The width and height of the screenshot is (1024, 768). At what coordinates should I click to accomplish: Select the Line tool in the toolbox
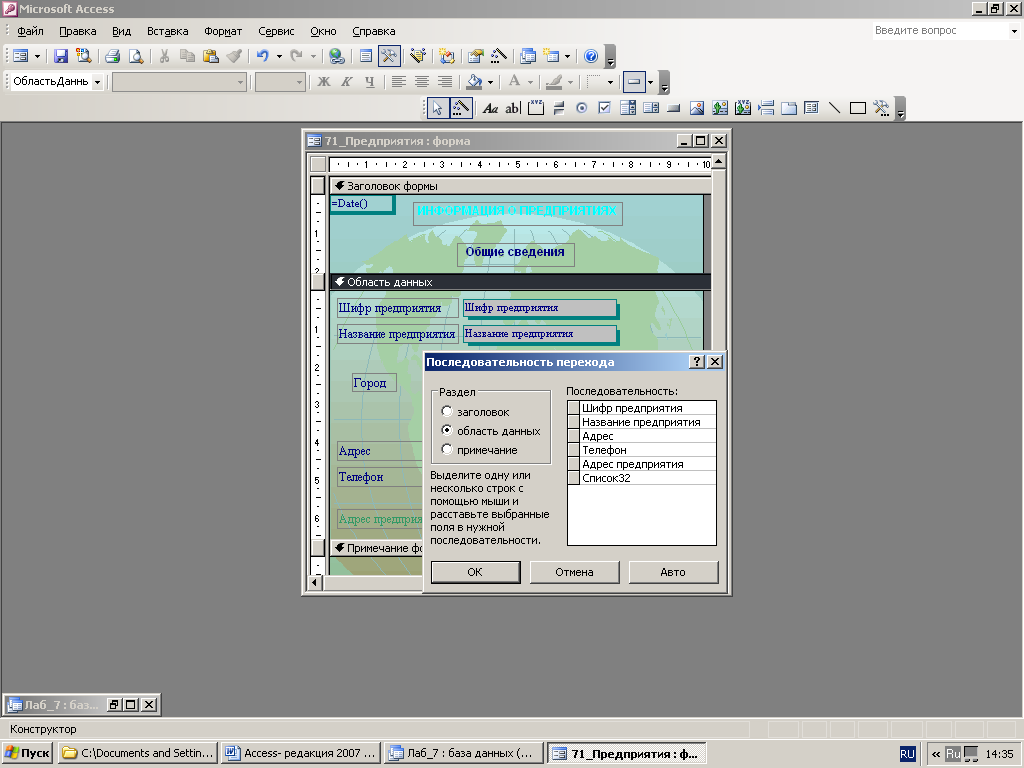[835, 108]
